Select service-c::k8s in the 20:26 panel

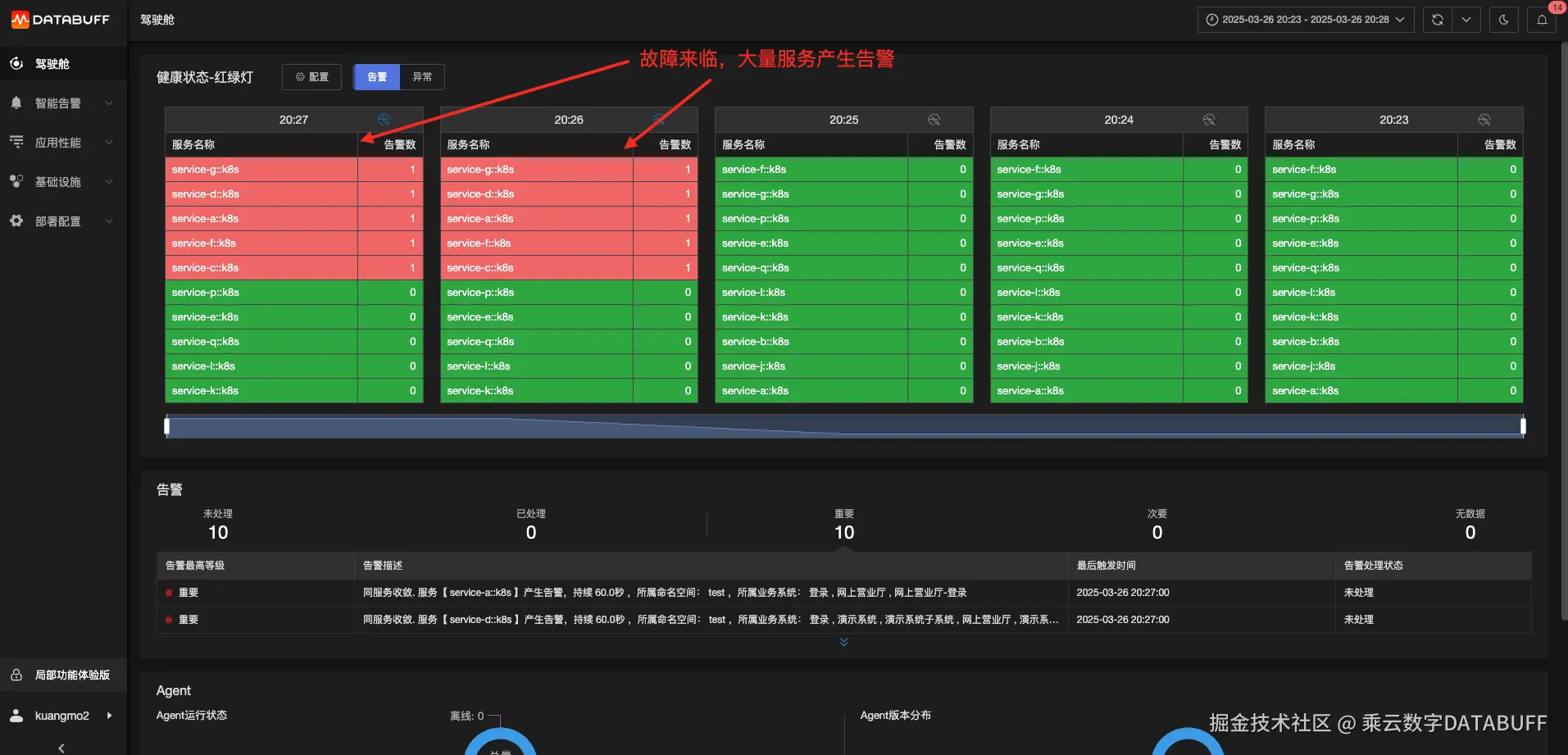569,268
